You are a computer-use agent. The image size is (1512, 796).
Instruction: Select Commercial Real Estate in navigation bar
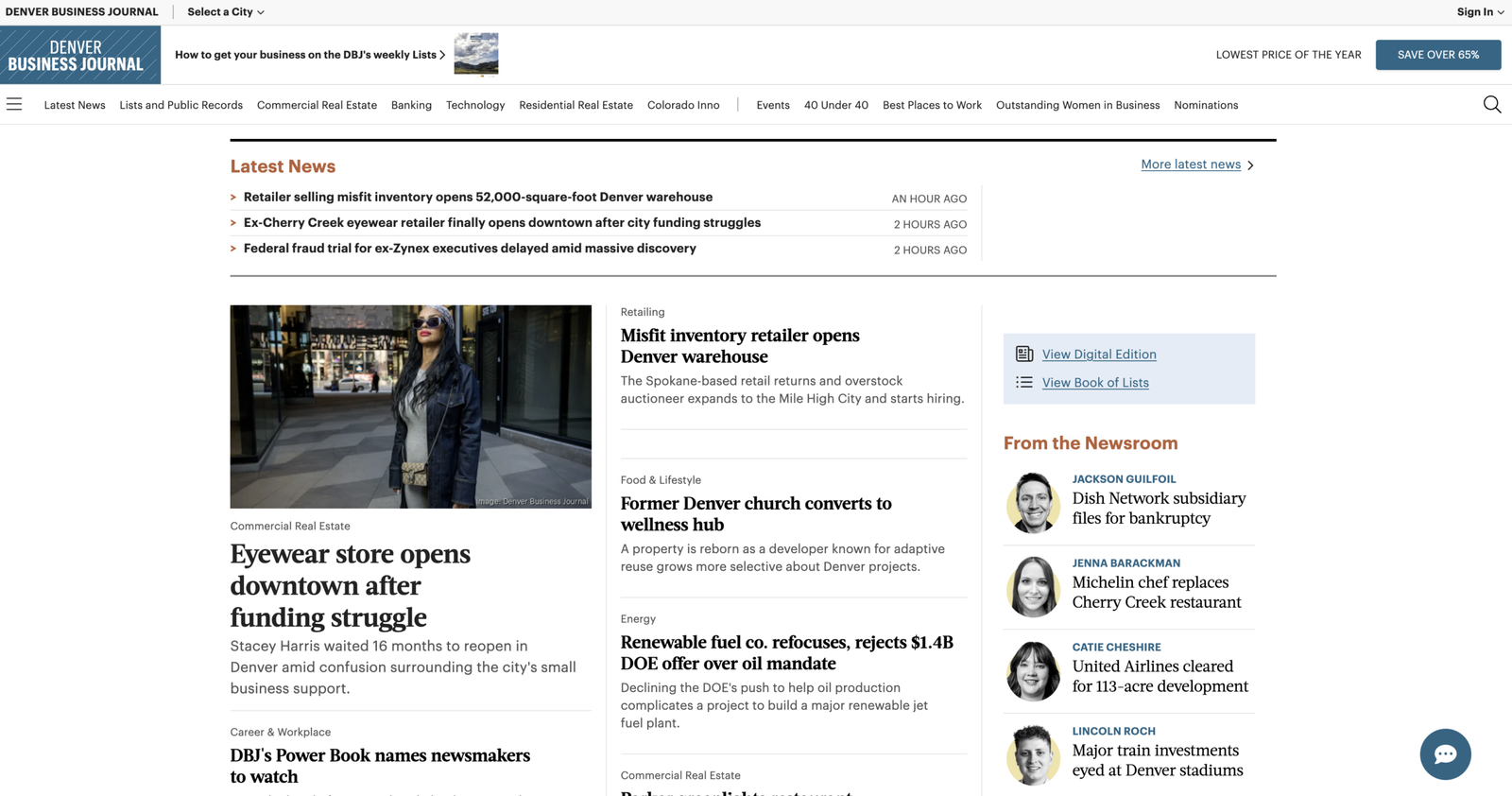pyautogui.click(x=317, y=105)
